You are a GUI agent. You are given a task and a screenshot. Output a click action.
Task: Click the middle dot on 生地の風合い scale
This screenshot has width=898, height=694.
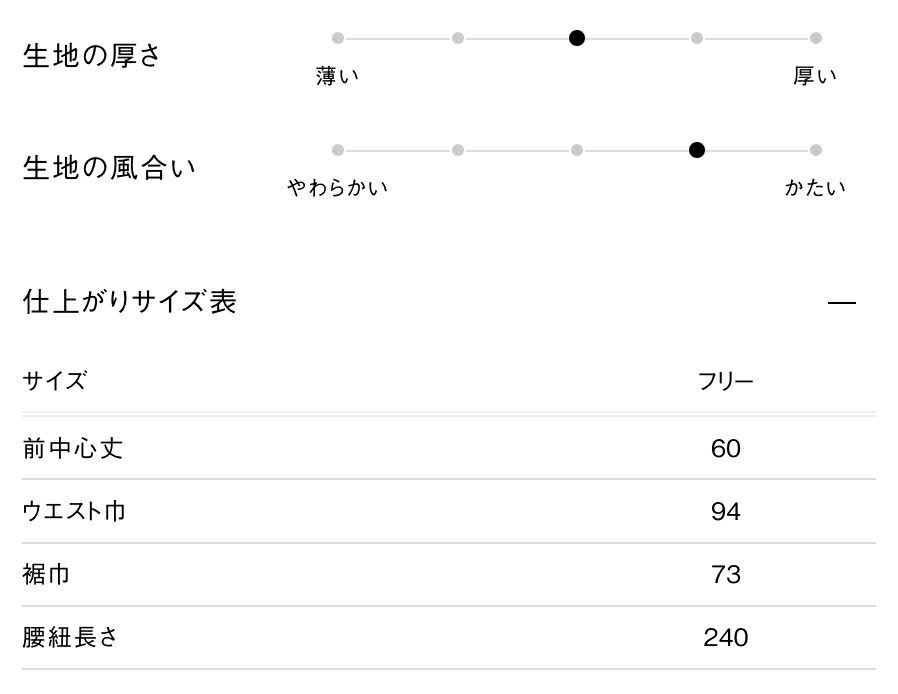point(577,150)
